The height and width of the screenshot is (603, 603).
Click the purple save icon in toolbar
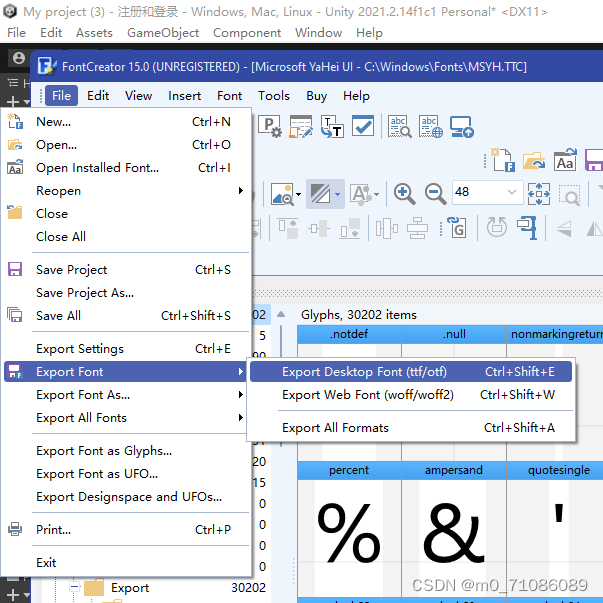pos(594,161)
